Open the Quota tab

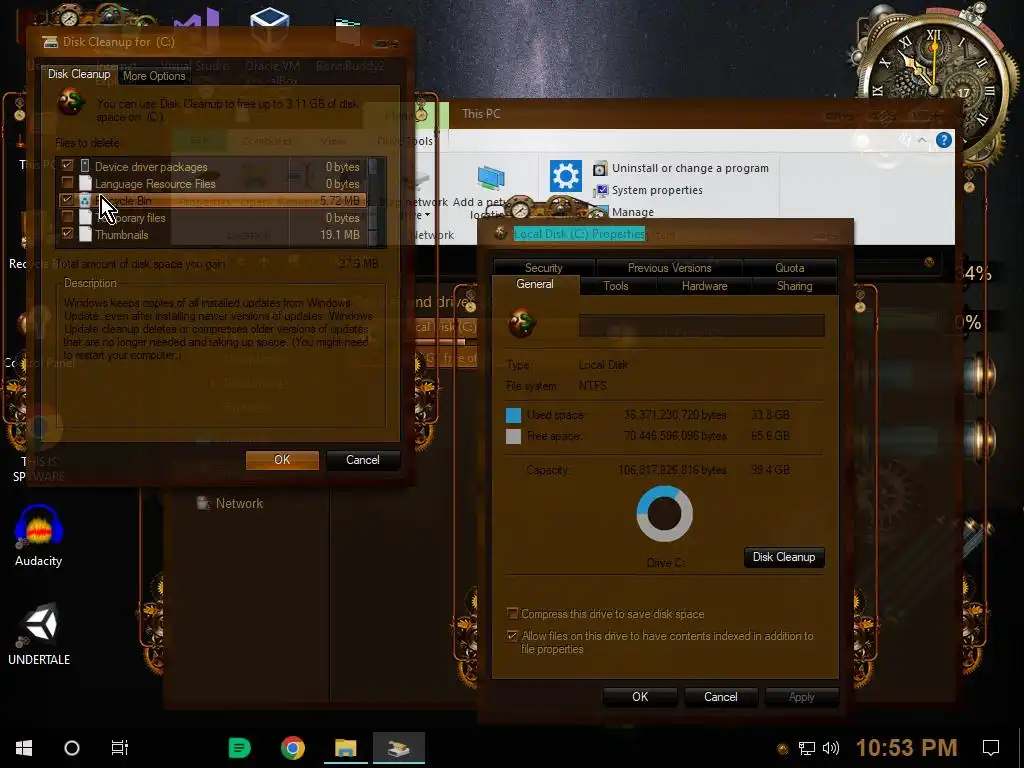790,268
